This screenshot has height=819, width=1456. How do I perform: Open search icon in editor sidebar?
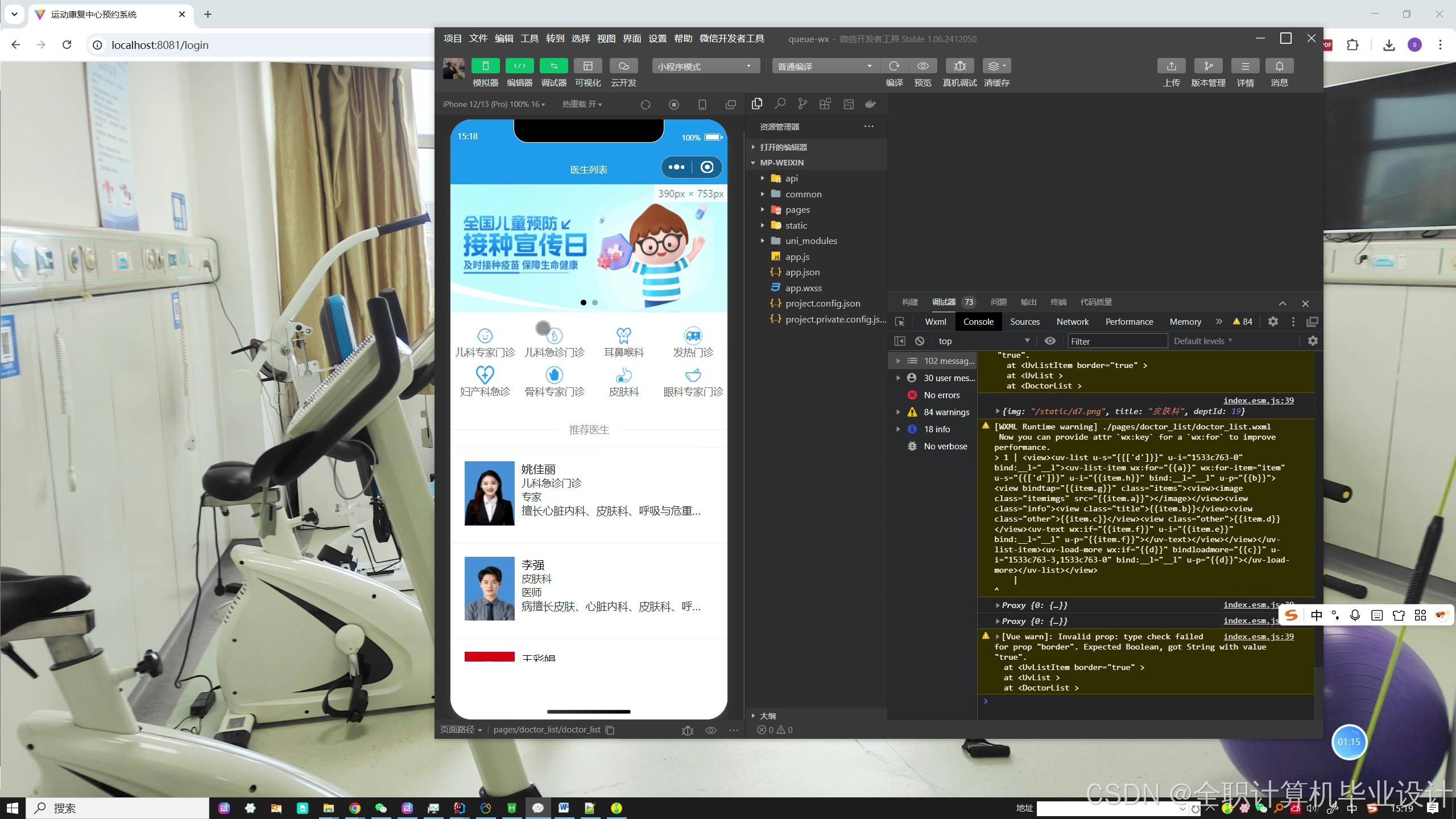[x=780, y=104]
